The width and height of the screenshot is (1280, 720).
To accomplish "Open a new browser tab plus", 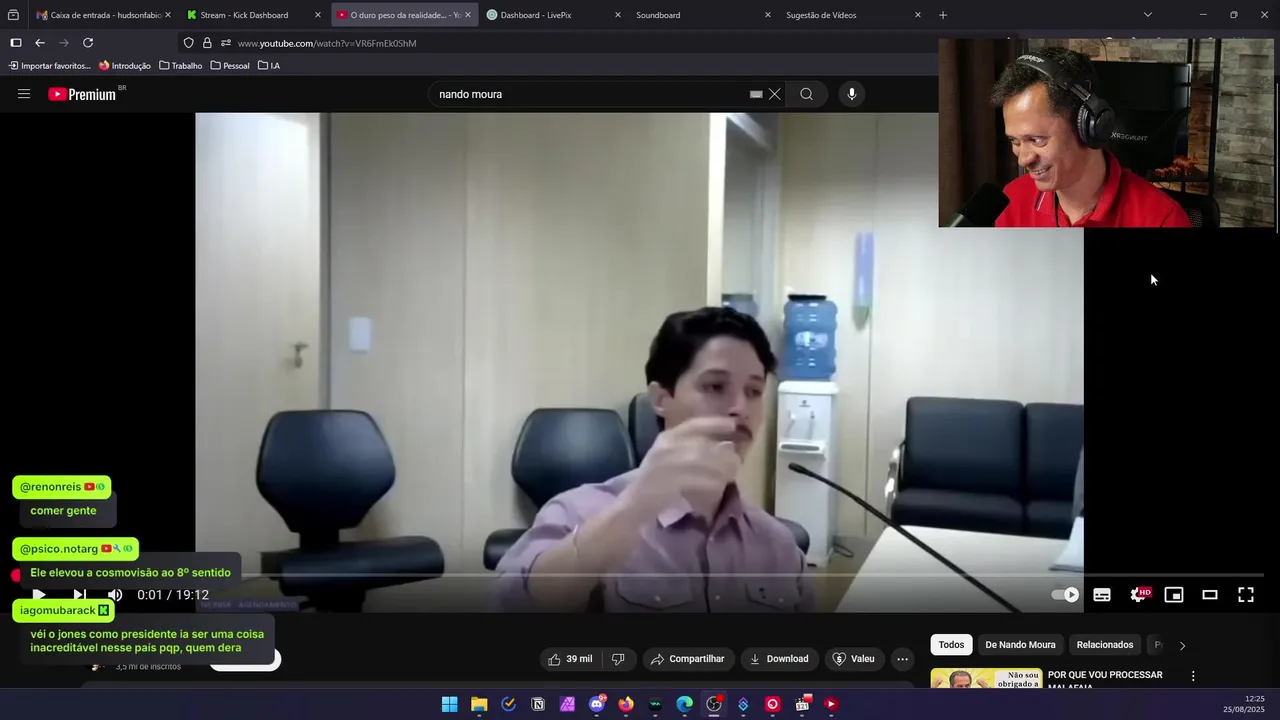I will coord(943,15).
